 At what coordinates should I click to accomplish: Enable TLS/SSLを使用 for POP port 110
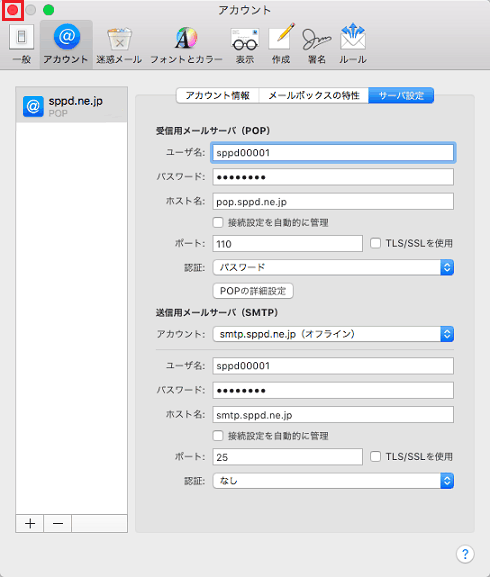(x=375, y=243)
